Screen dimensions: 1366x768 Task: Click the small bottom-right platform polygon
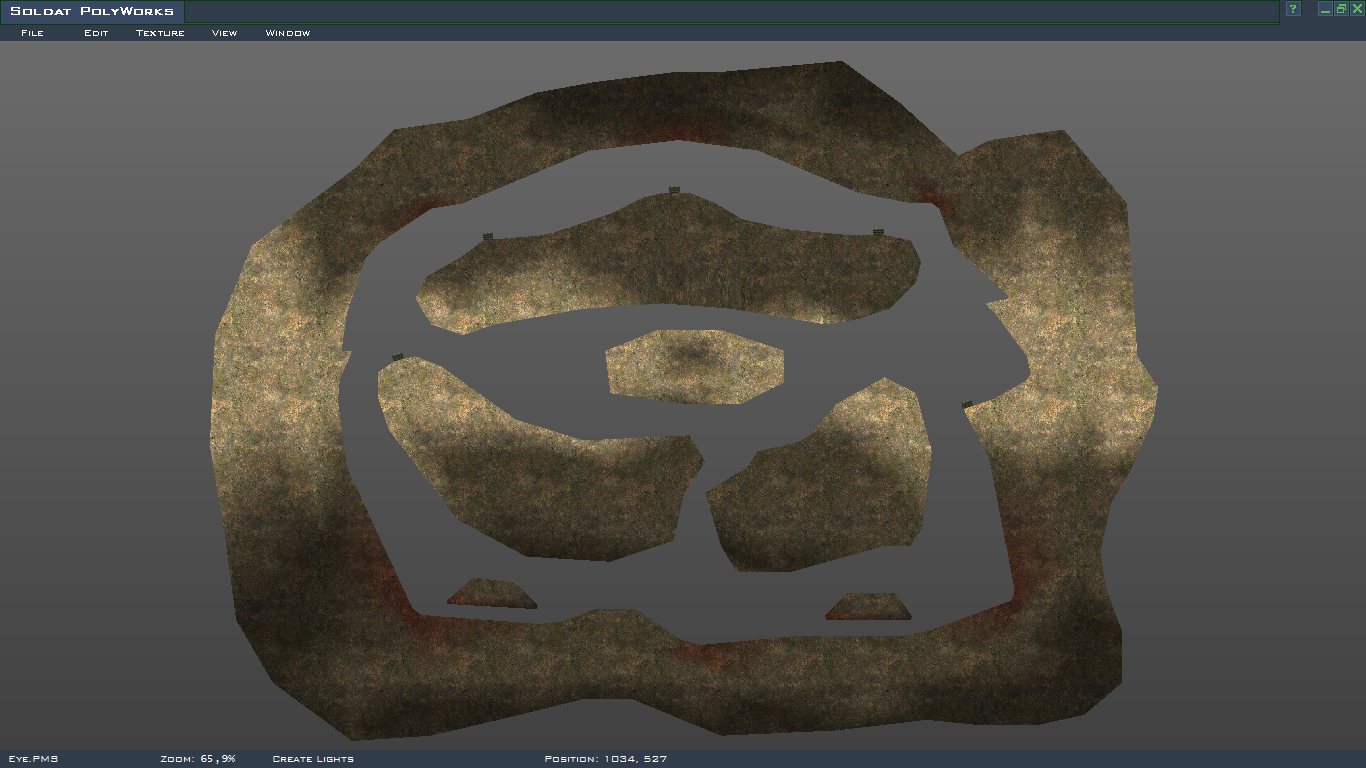pos(868,607)
